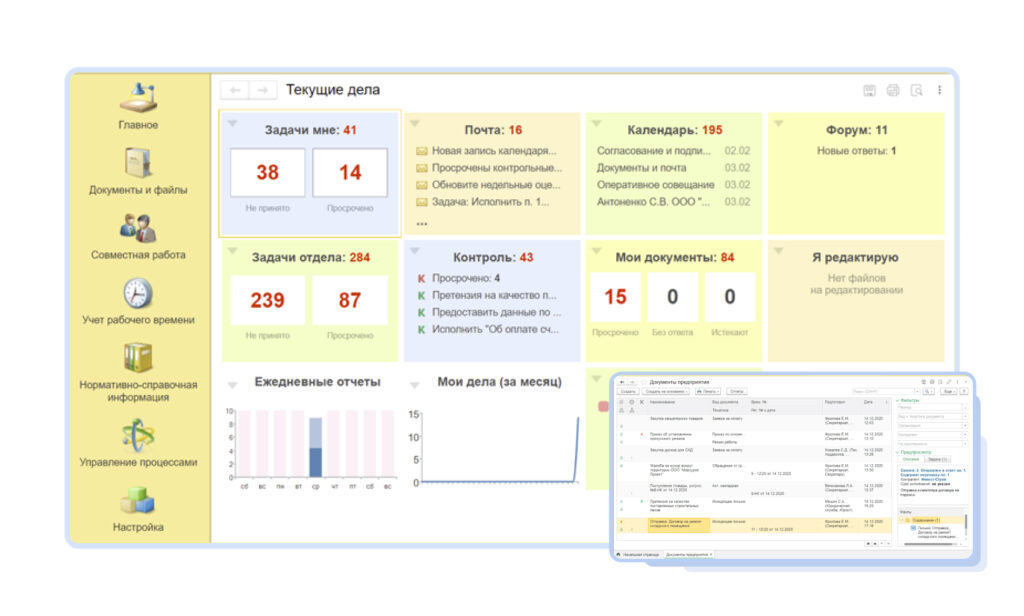Switch to the Документы предприятия tab

click(x=688, y=554)
